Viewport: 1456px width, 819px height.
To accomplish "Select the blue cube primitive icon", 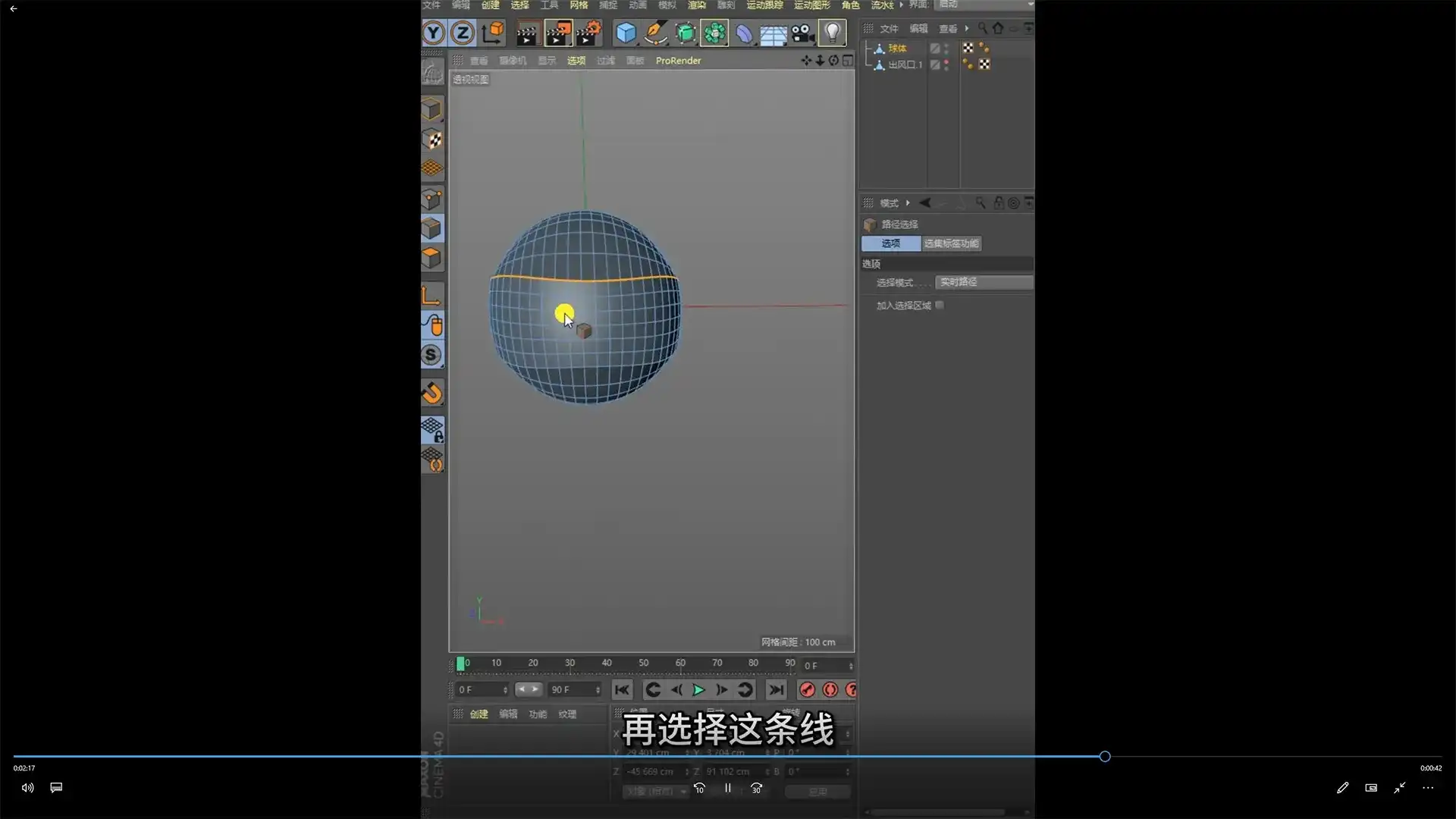I will pos(625,33).
